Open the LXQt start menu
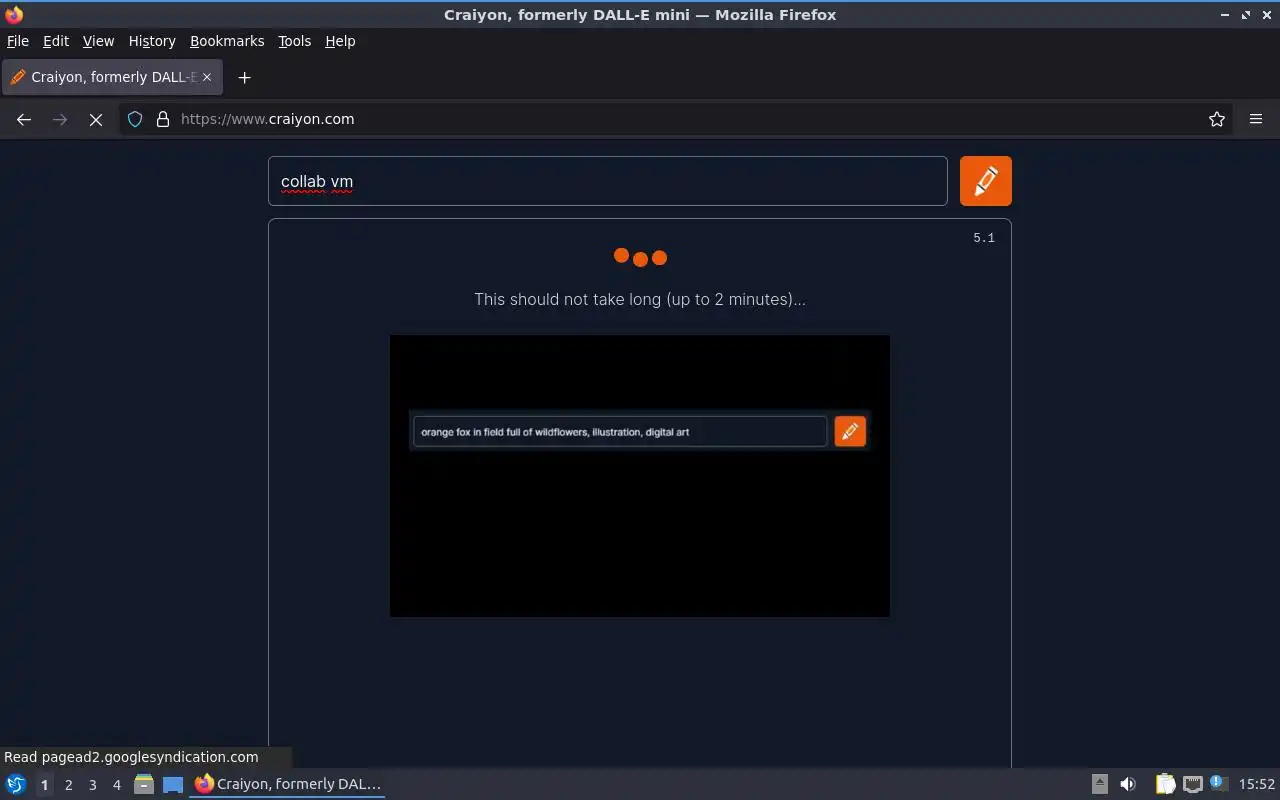This screenshot has height=800, width=1280. pyautogui.click(x=15, y=784)
